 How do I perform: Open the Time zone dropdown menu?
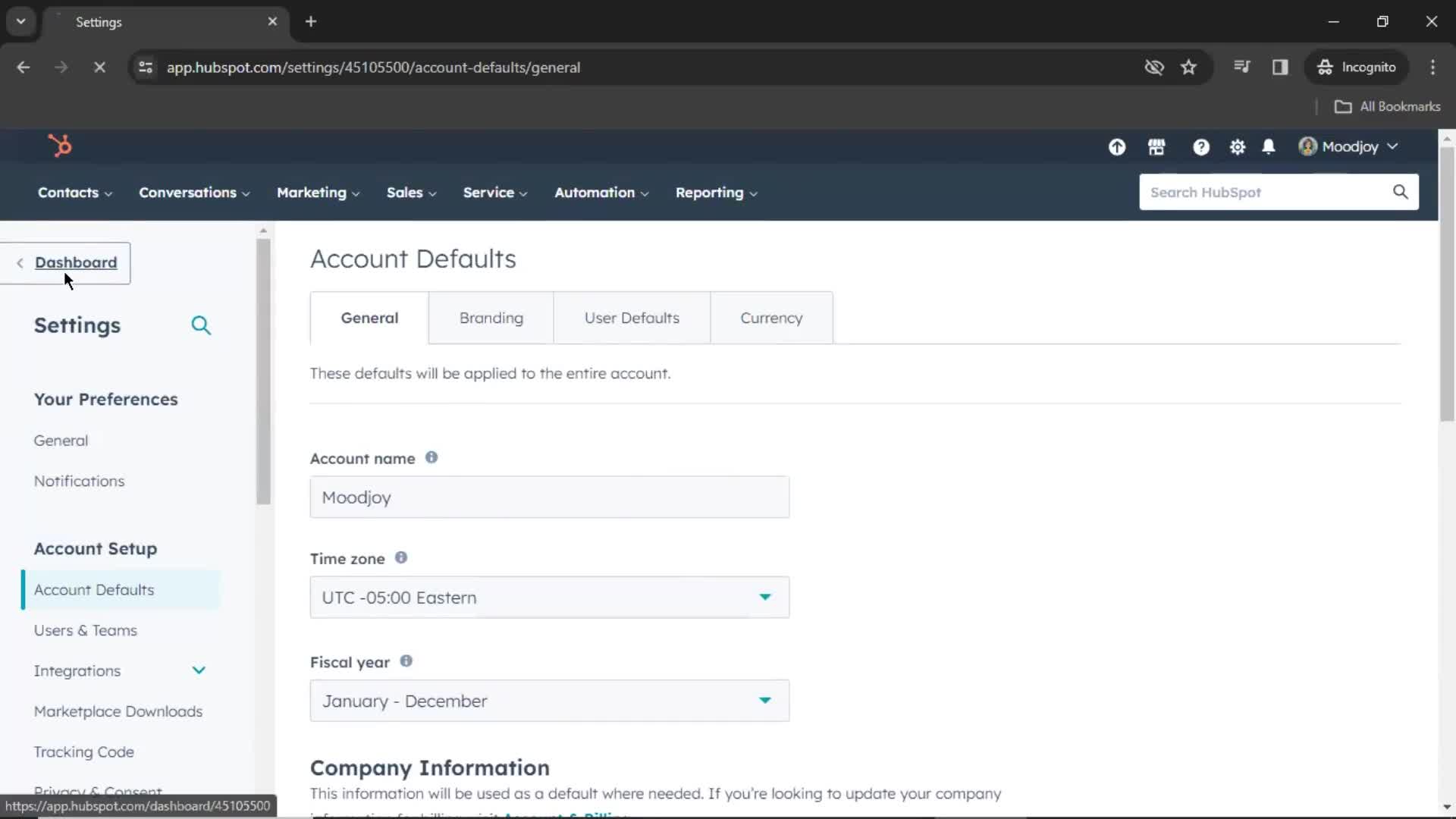coord(549,597)
